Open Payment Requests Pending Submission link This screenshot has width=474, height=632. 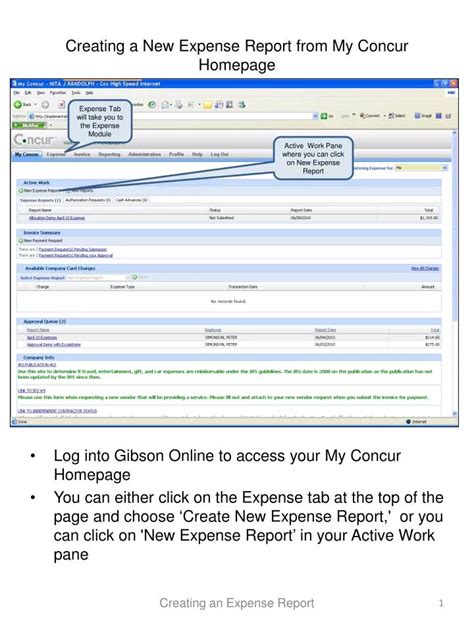73,249
